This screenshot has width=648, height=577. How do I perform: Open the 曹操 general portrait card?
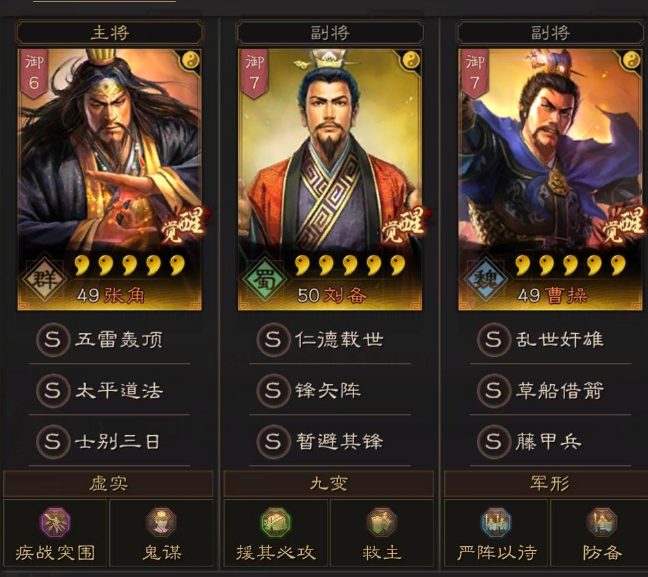click(550, 179)
